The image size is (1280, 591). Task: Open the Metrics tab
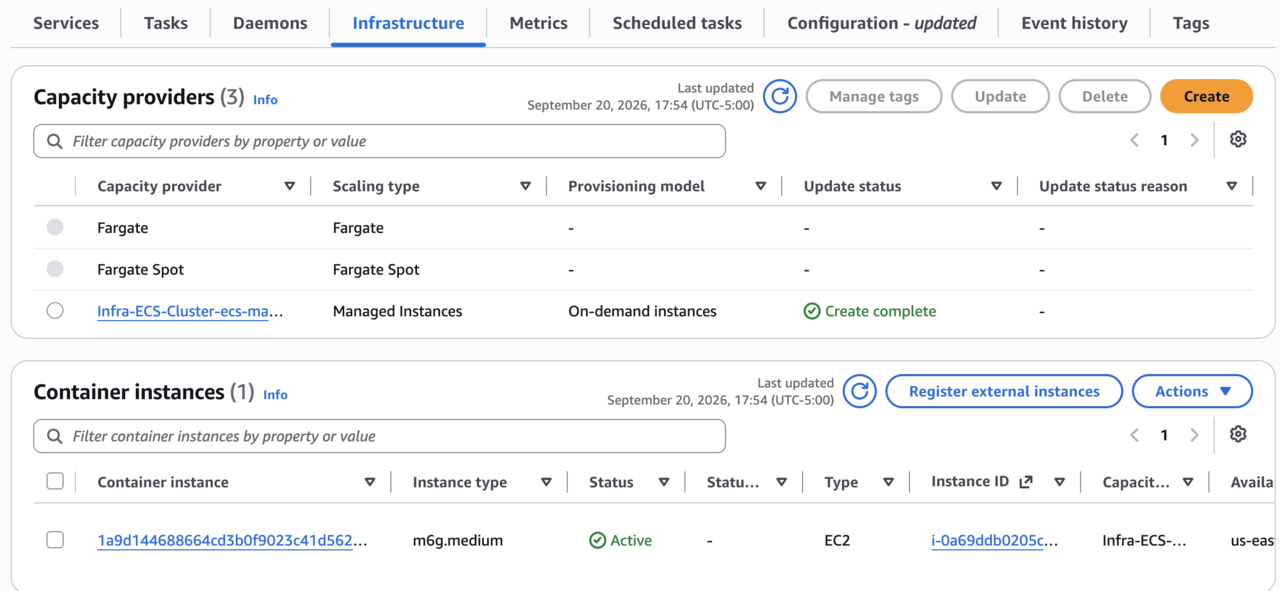click(538, 23)
